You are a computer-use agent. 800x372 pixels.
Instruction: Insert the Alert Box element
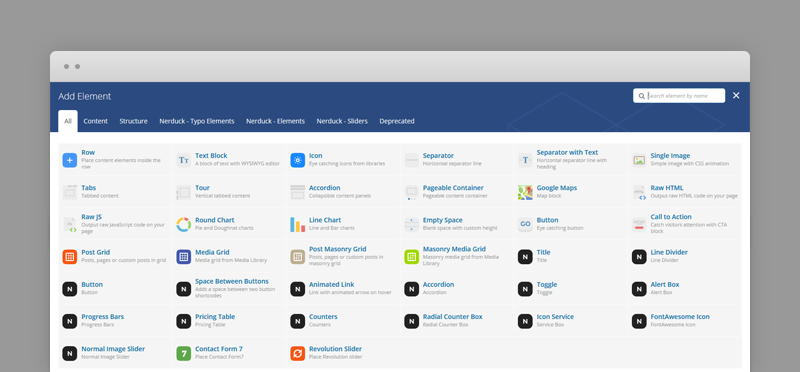(685, 288)
